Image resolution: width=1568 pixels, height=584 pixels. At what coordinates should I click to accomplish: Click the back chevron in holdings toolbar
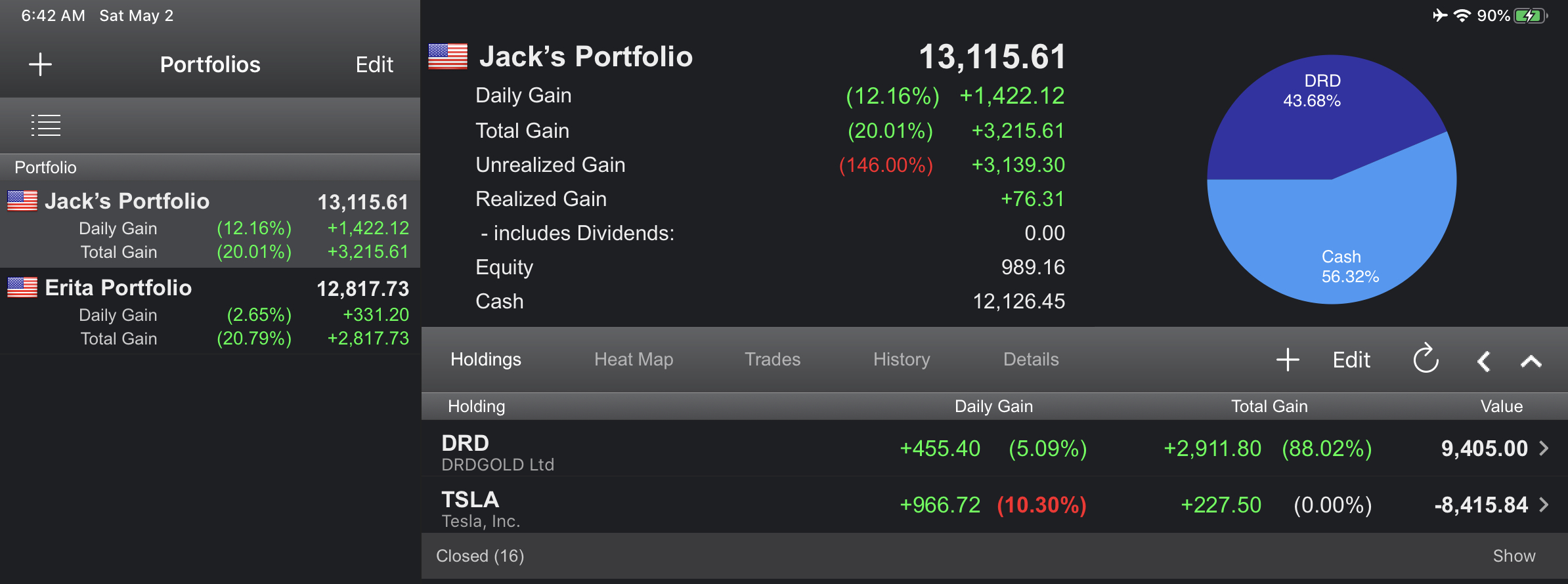1483,361
